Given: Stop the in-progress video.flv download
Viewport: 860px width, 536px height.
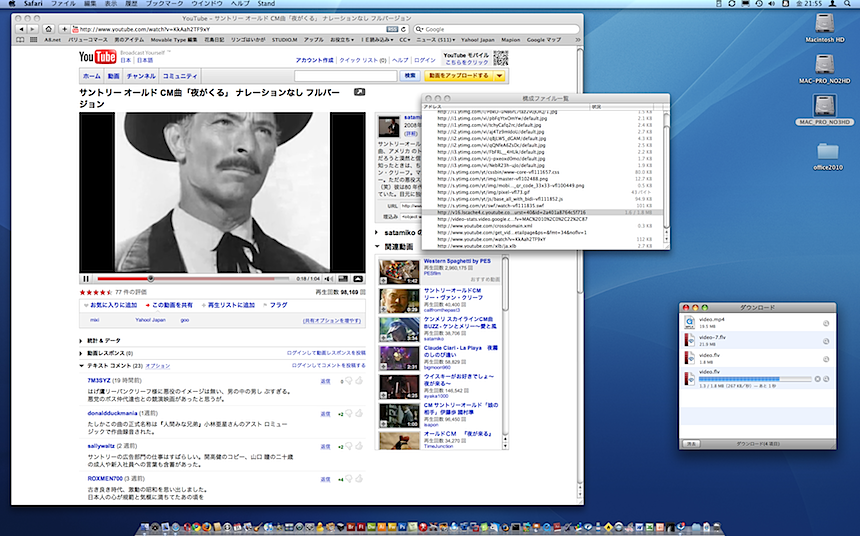Looking at the screenshot, I should click(817, 379).
